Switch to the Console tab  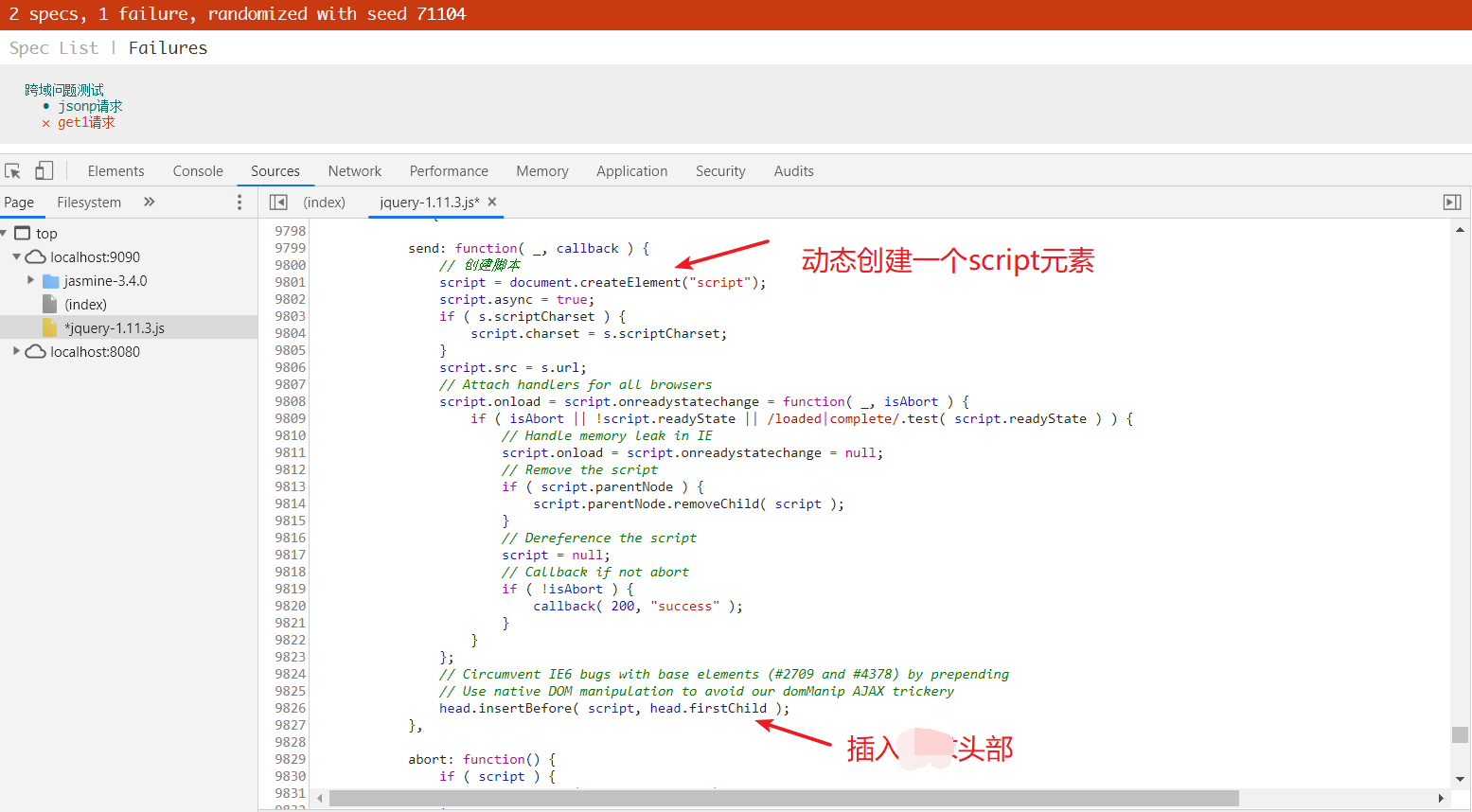pyautogui.click(x=197, y=170)
